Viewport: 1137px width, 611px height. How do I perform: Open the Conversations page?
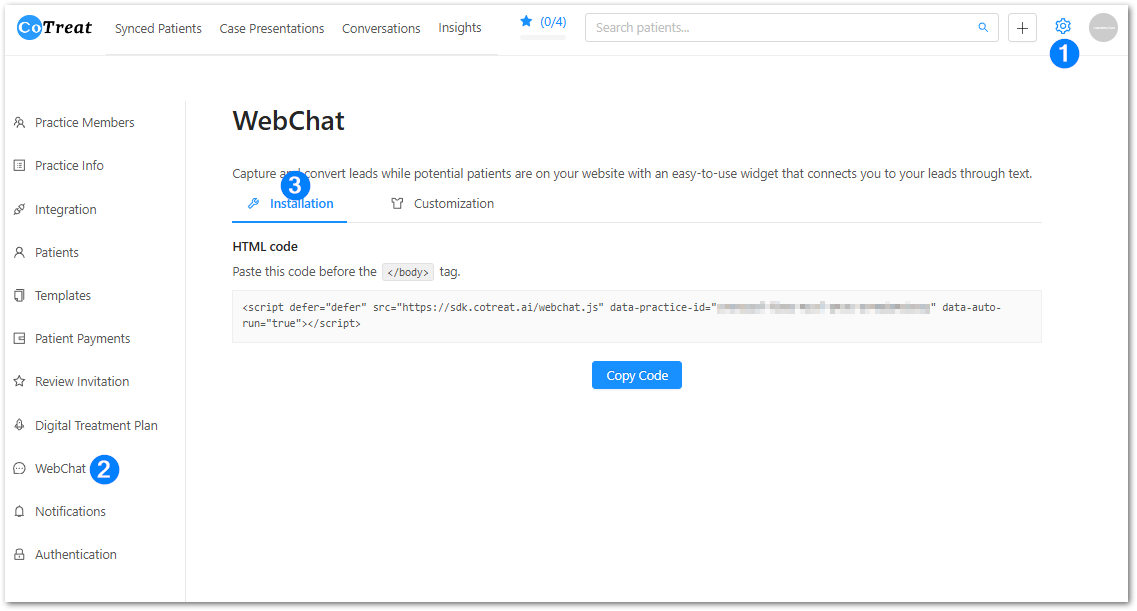click(381, 29)
